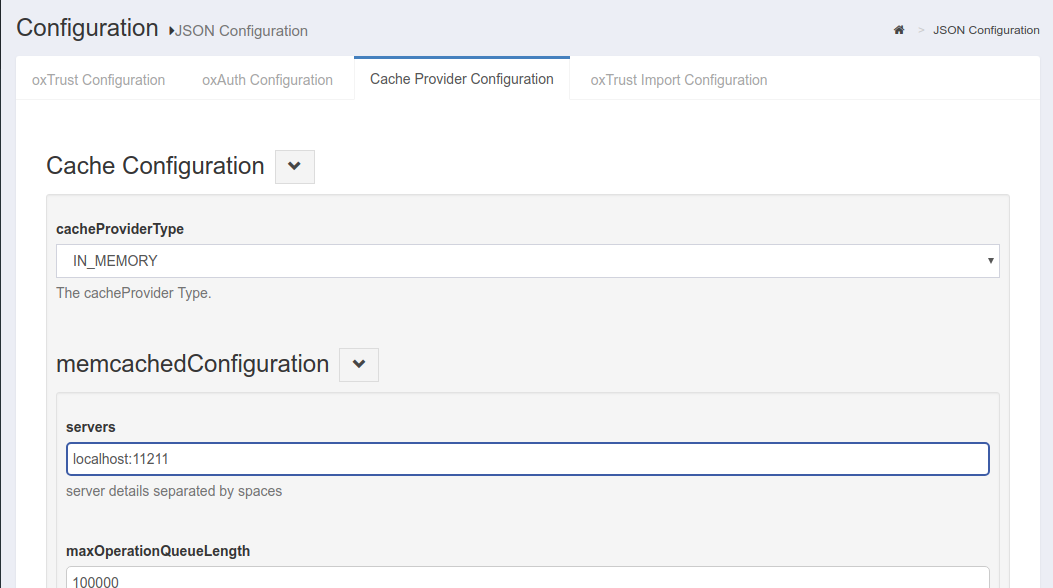Click the home icon in the breadcrumb
This screenshot has width=1053, height=588.
click(x=899, y=30)
